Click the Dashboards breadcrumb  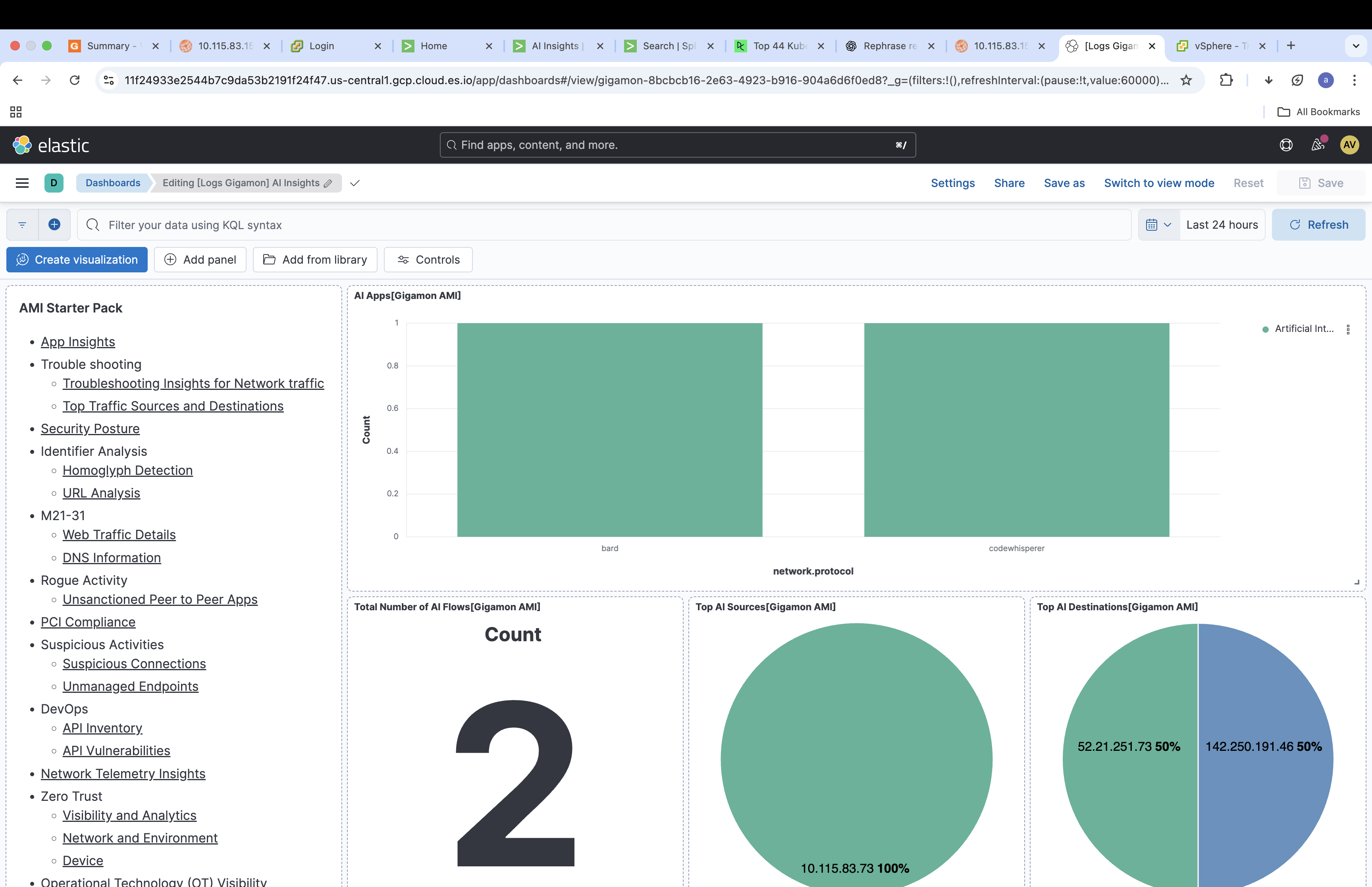(x=113, y=183)
